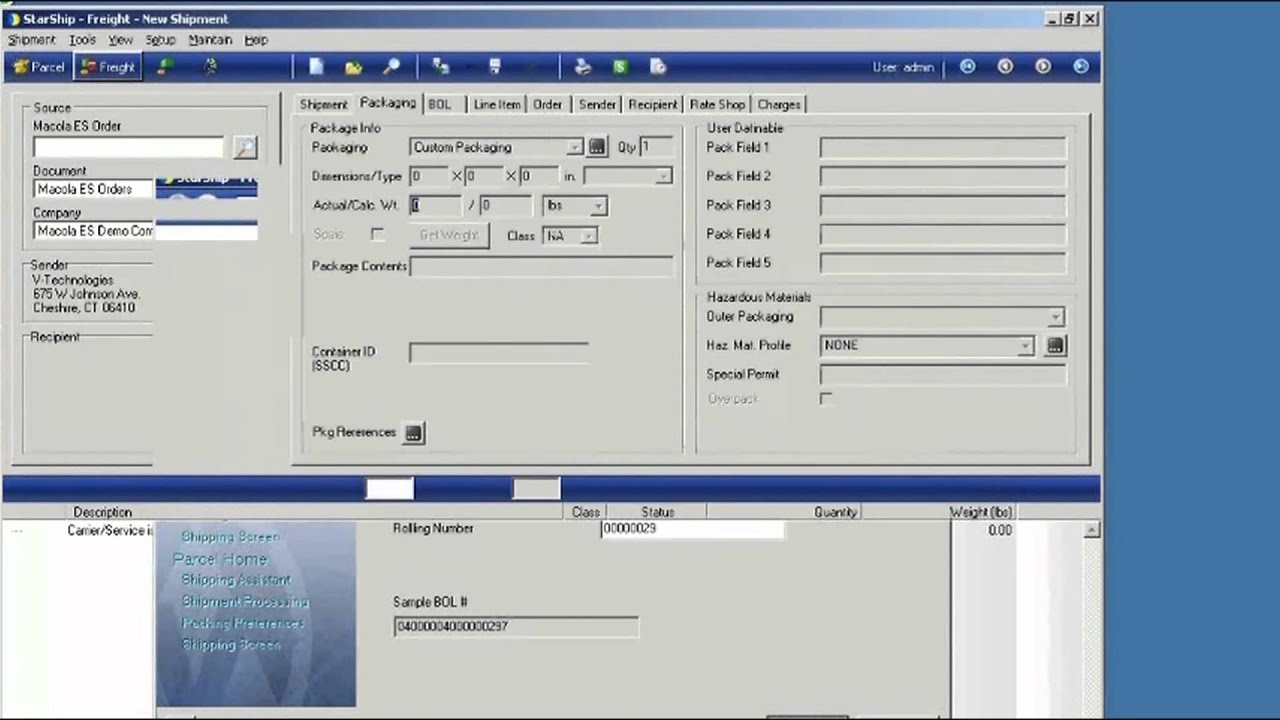Click the Pack Field 5 input
The image size is (1280, 720).
coord(943,263)
